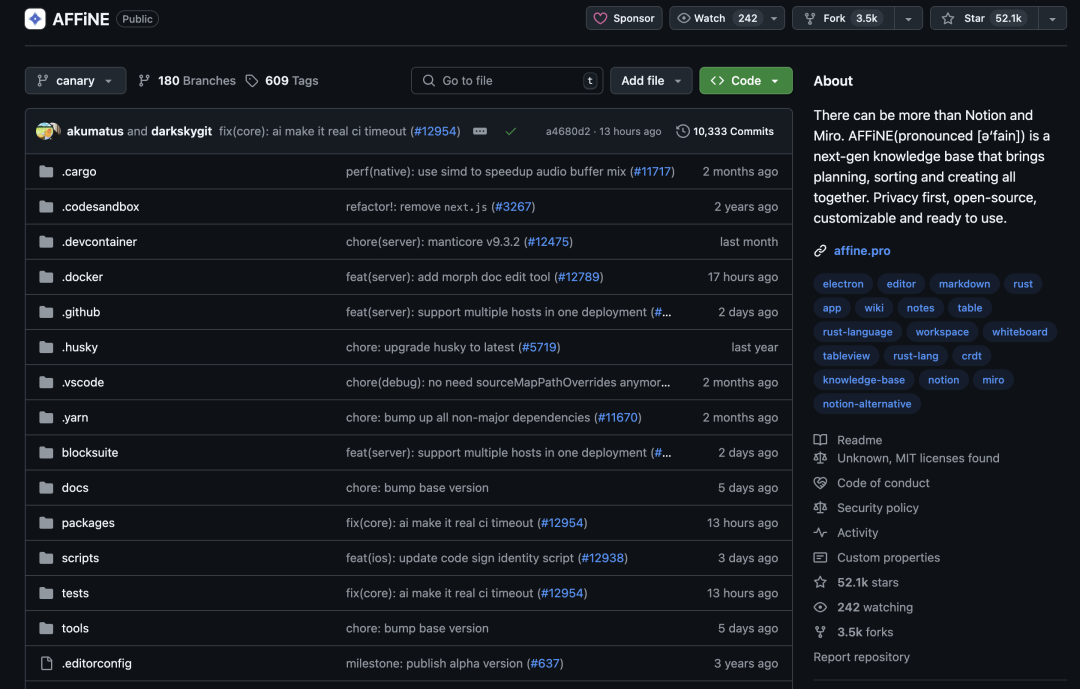Open the Security policy link
The image size is (1080, 689).
point(878,508)
